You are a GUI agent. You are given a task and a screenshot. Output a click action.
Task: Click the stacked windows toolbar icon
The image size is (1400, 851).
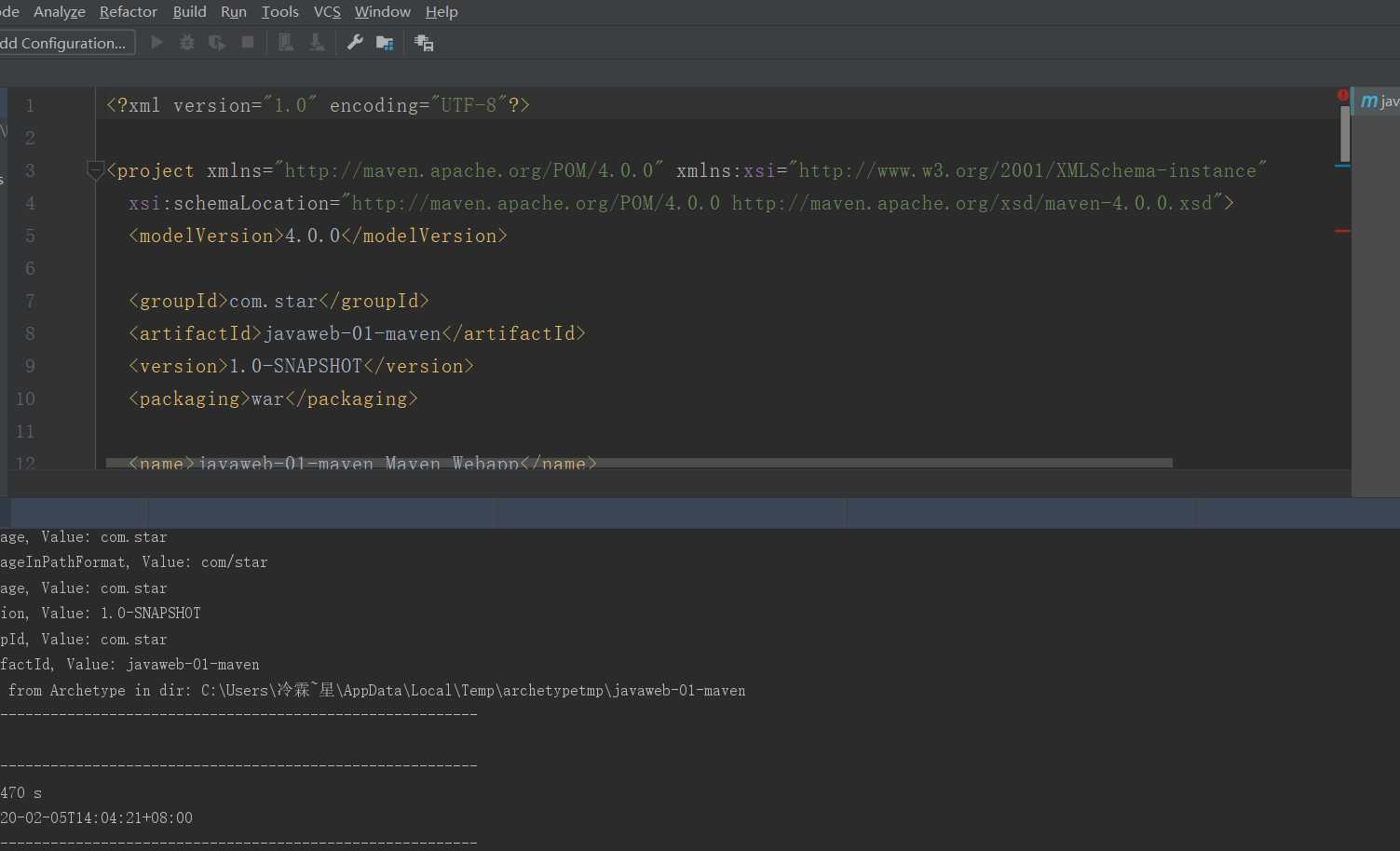tap(424, 43)
